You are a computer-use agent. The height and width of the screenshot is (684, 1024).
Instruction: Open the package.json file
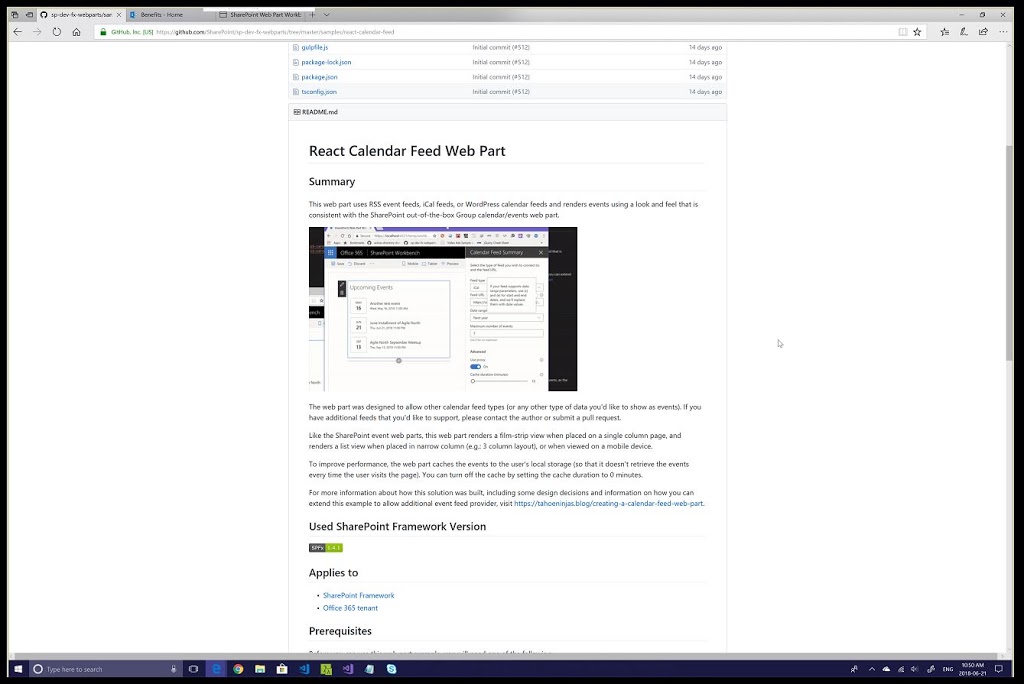[x=319, y=77]
